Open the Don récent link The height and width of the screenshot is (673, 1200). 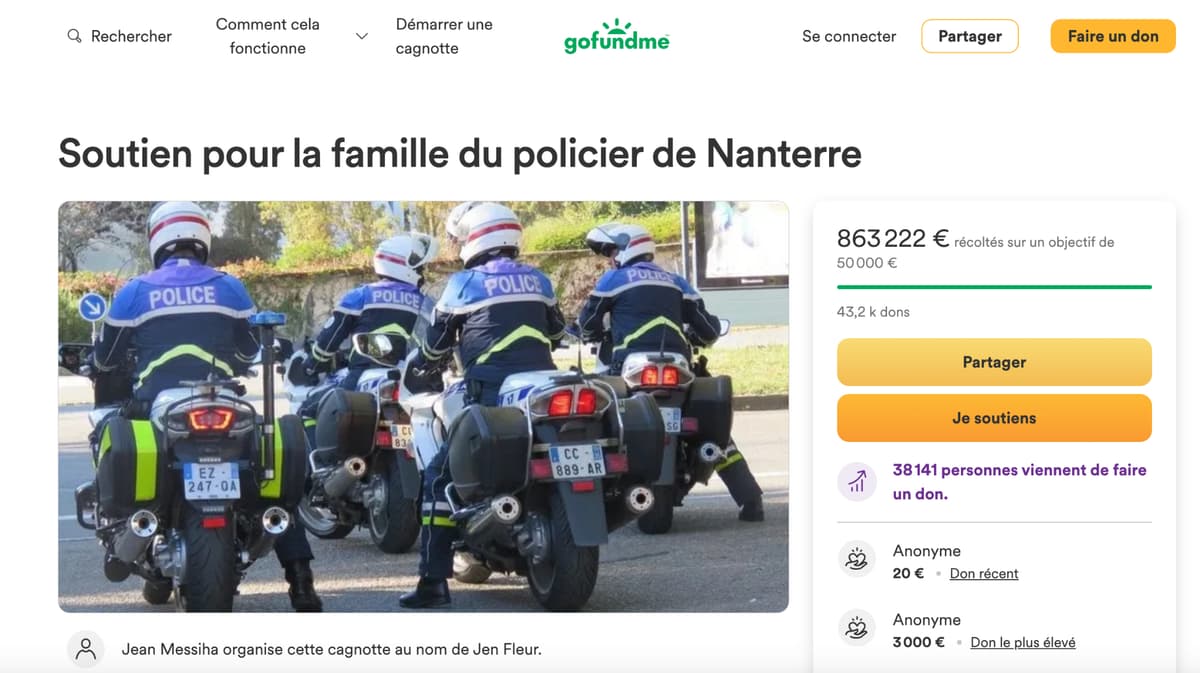pyautogui.click(x=984, y=574)
